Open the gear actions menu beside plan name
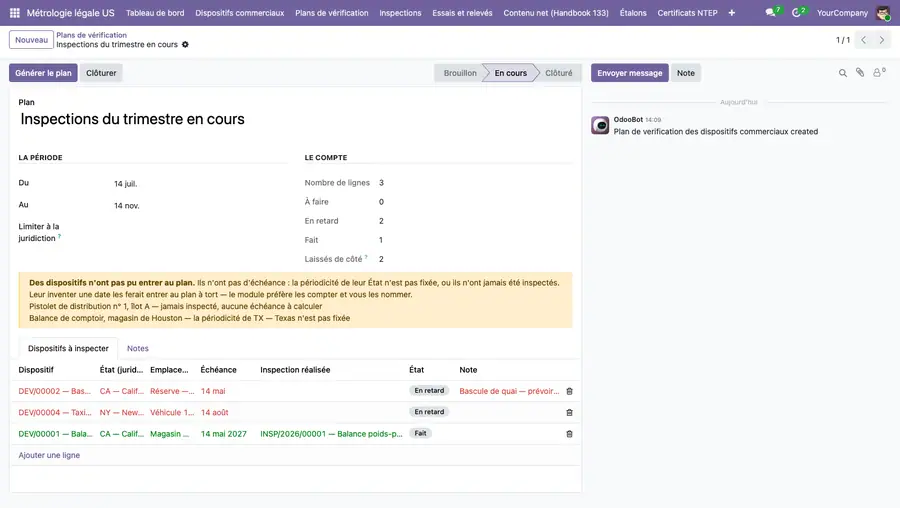The height and width of the screenshot is (508, 900). coord(185,44)
